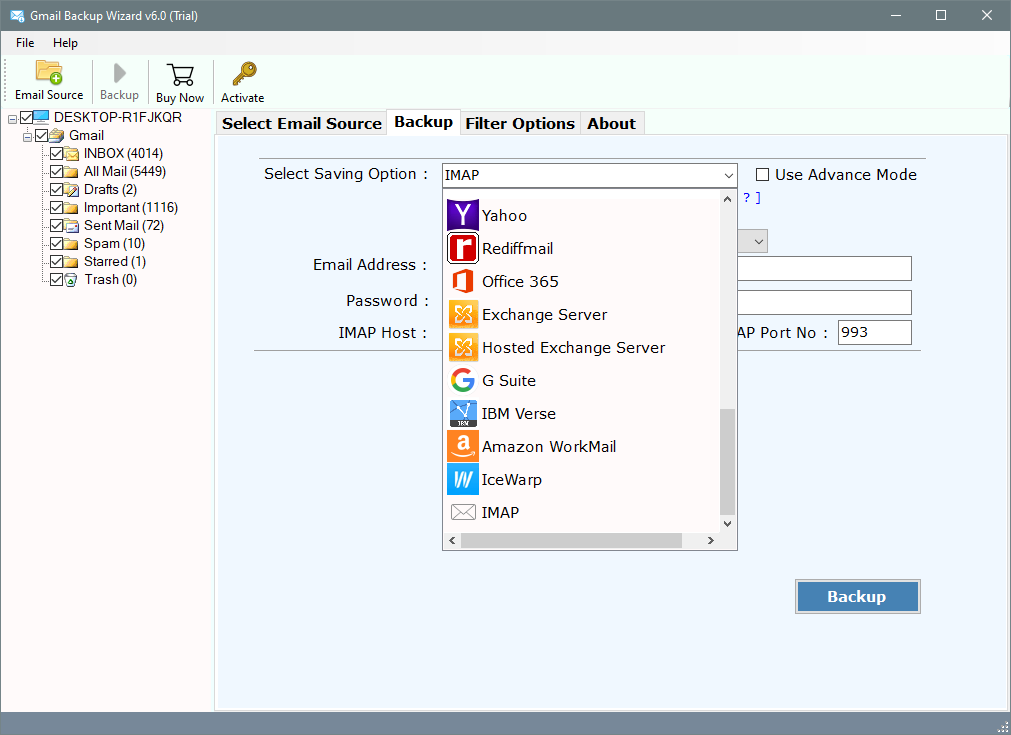Click the horizontal scrollbar in the dropdown list

pyautogui.click(x=571, y=540)
